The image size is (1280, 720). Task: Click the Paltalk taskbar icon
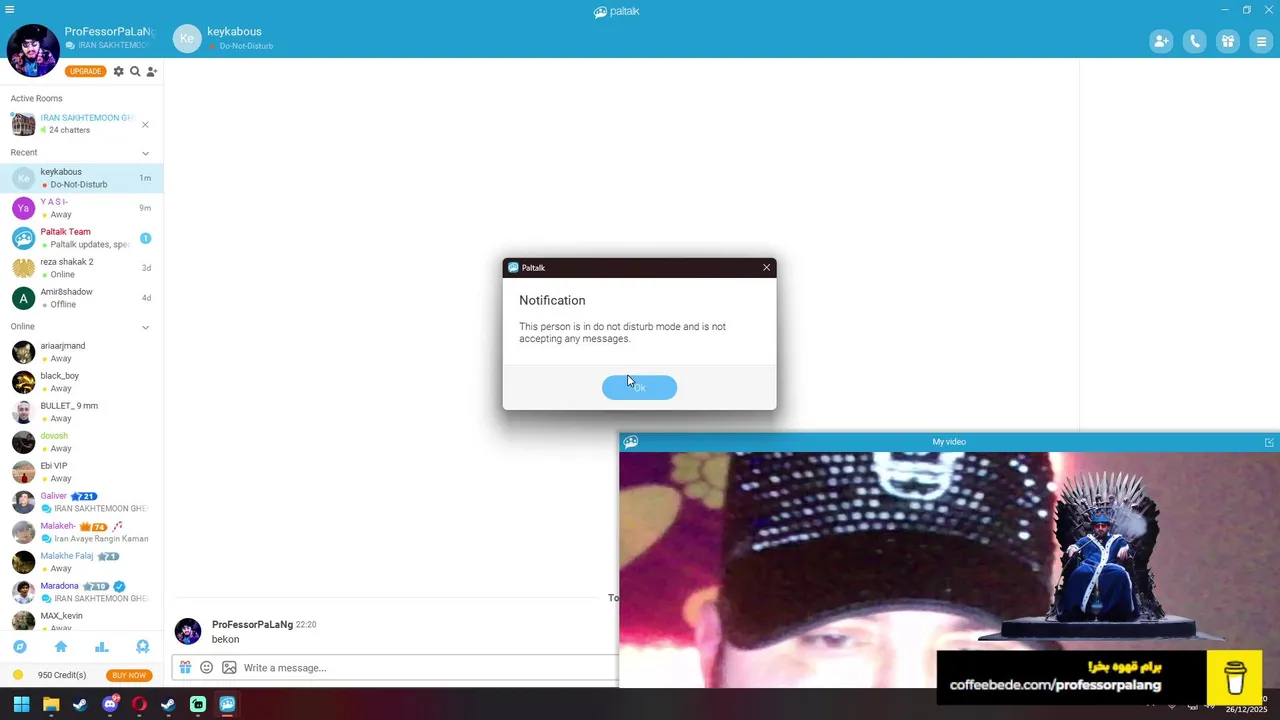tap(227, 704)
